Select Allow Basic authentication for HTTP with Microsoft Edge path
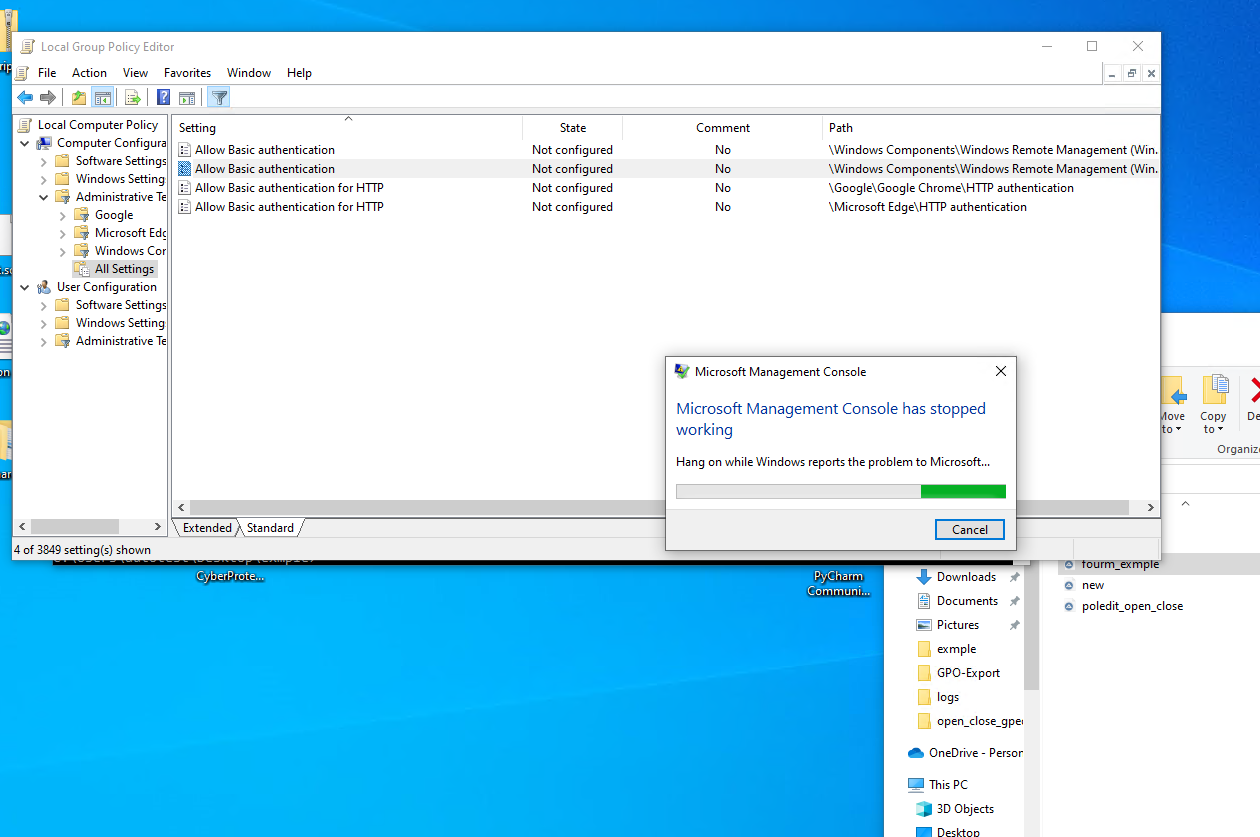The height and width of the screenshot is (837, 1260). pyautogui.click(x=665, y=207)
